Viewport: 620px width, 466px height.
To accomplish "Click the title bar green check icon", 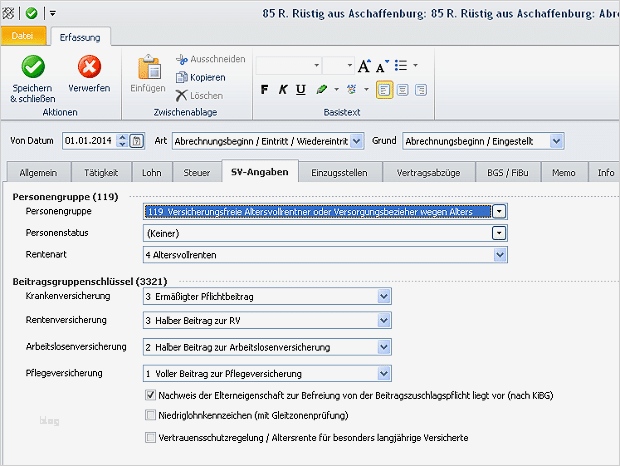I will click(x=31, y=13).
